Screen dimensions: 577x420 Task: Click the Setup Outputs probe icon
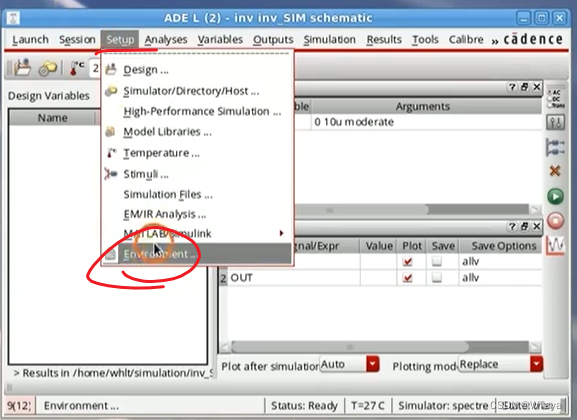coord(555,147)
